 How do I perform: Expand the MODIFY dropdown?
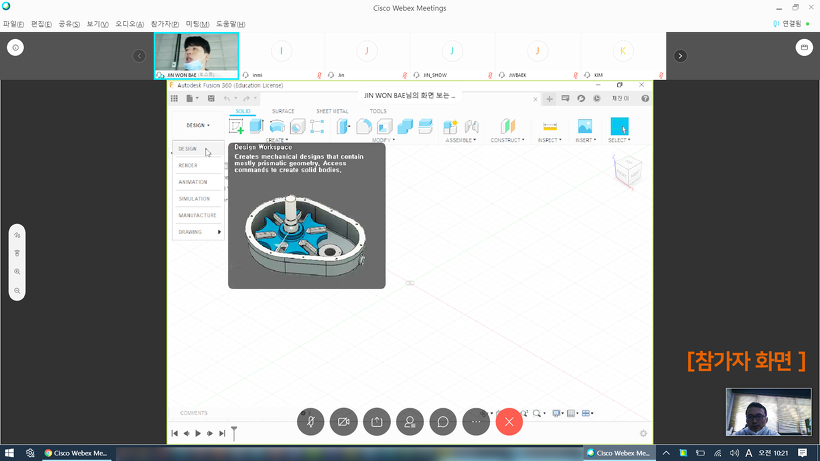(383, 140)
